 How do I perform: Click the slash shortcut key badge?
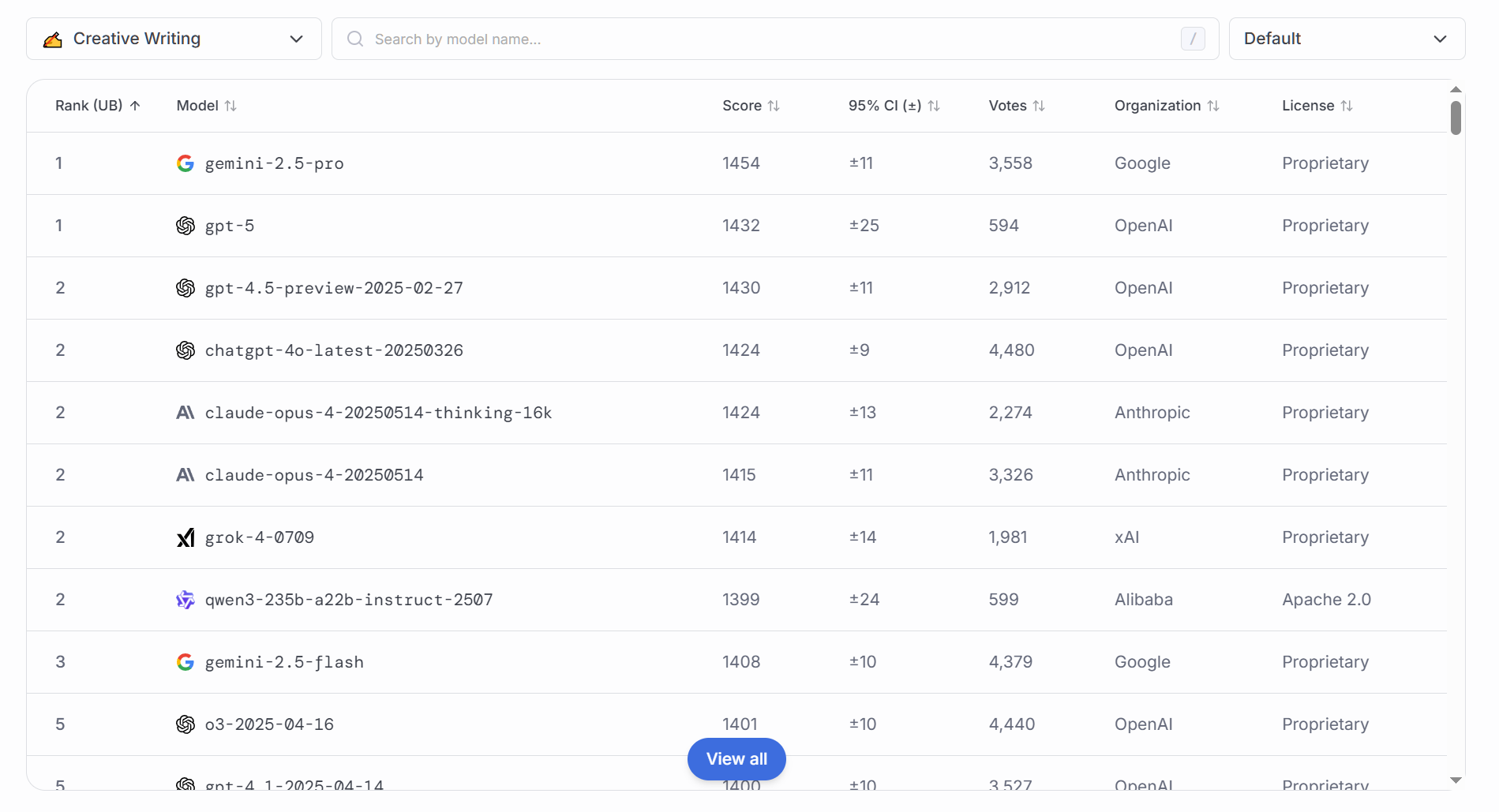1193,39
